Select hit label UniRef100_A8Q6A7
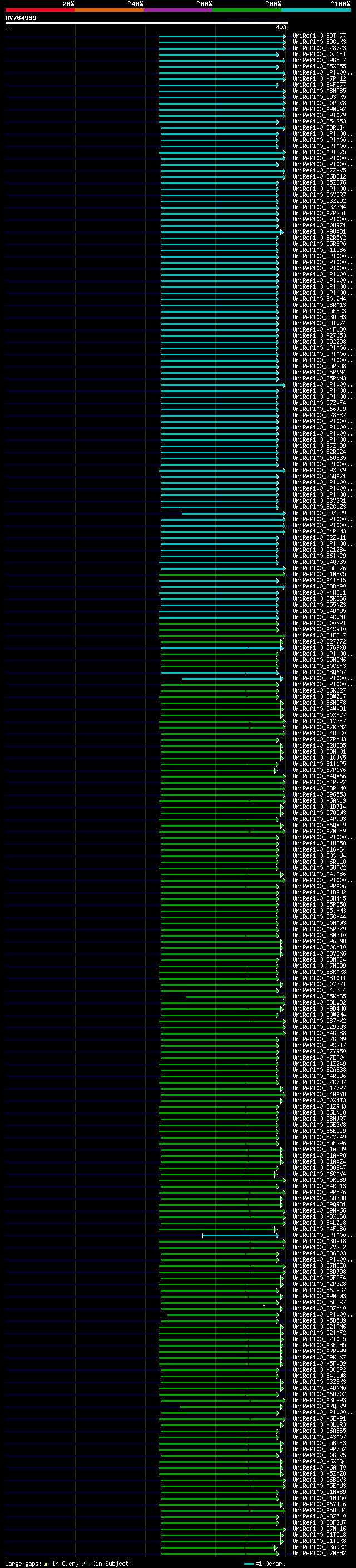Screen dimensions: 356x1568 [x=319, y=672]
